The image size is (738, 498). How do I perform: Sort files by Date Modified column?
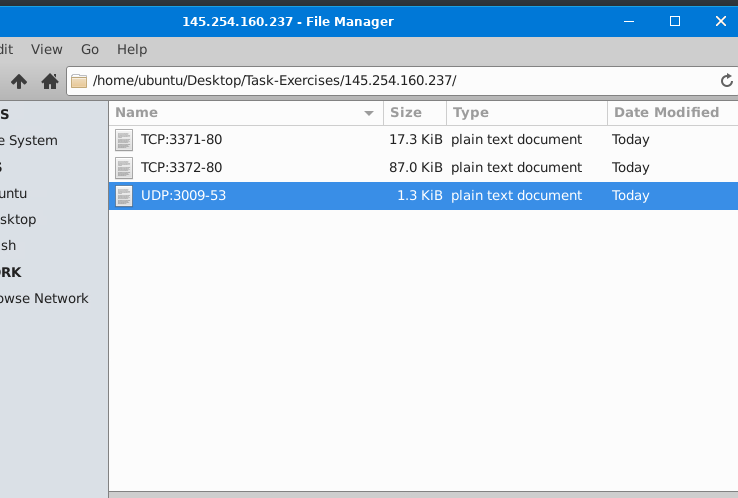673,112
